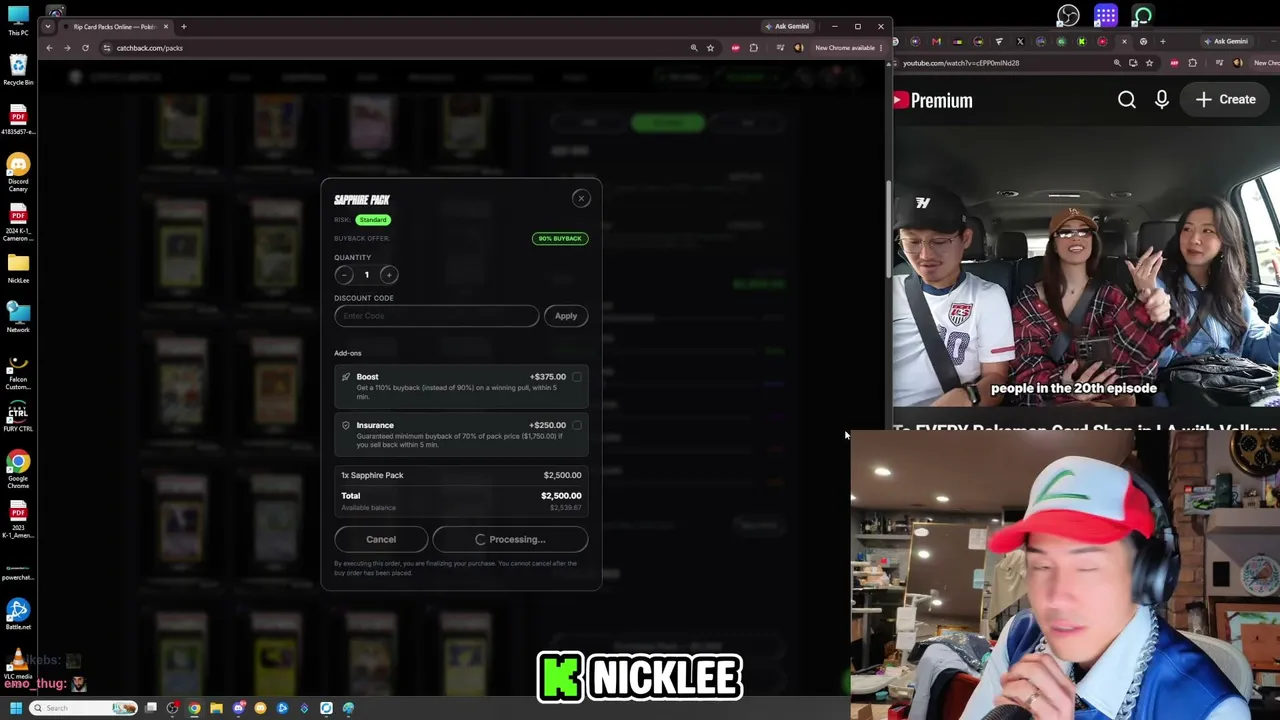This screenshot has height=720, width=1280.
Task: Open zoom control in catchback address bar
Action: pyautogui.click(x=693, y=48)
